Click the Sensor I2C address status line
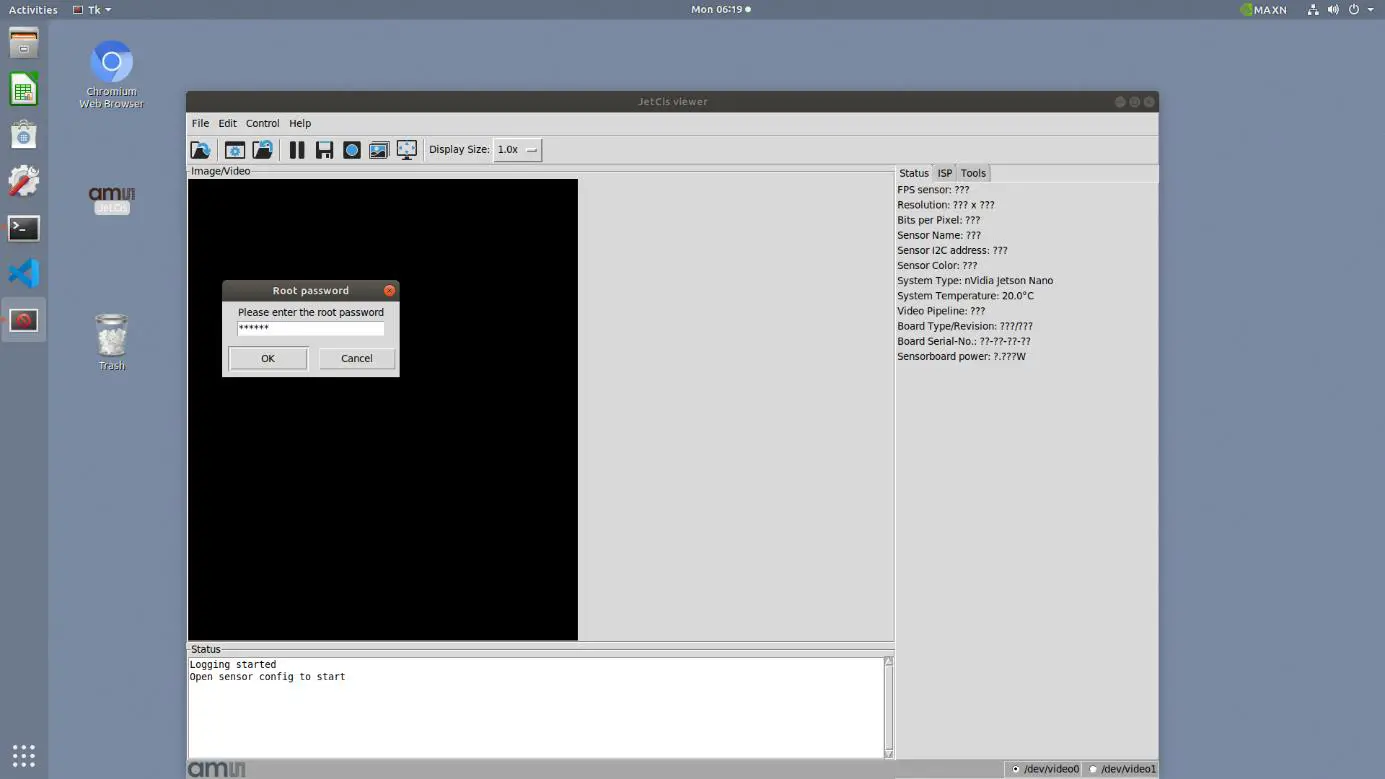The image size is (1385, 779). coord(952,251)
